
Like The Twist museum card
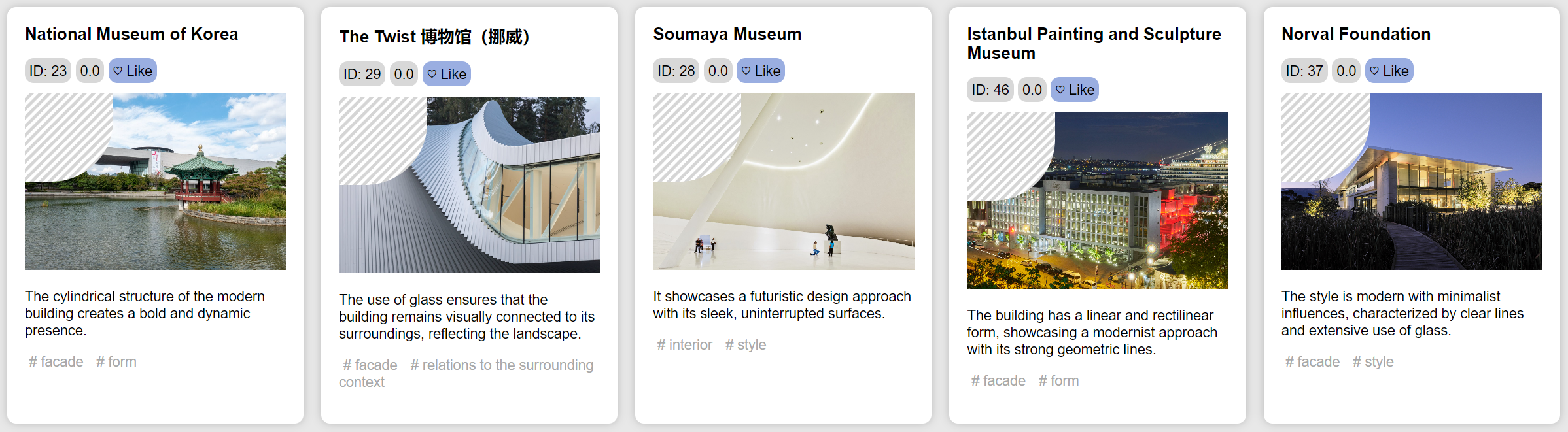(447, 74)
